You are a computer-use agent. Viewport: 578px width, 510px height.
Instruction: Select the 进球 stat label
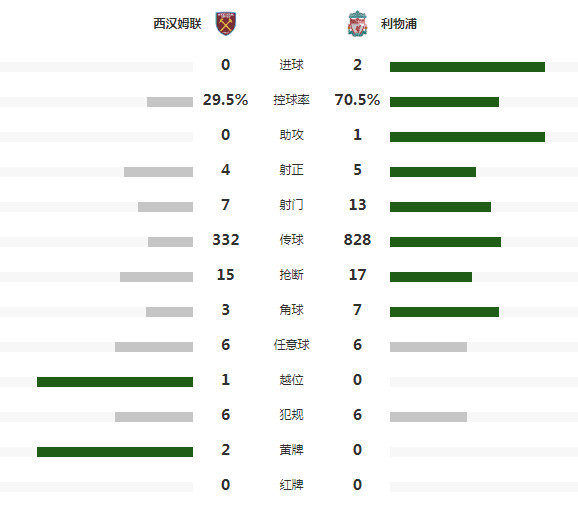291,65
